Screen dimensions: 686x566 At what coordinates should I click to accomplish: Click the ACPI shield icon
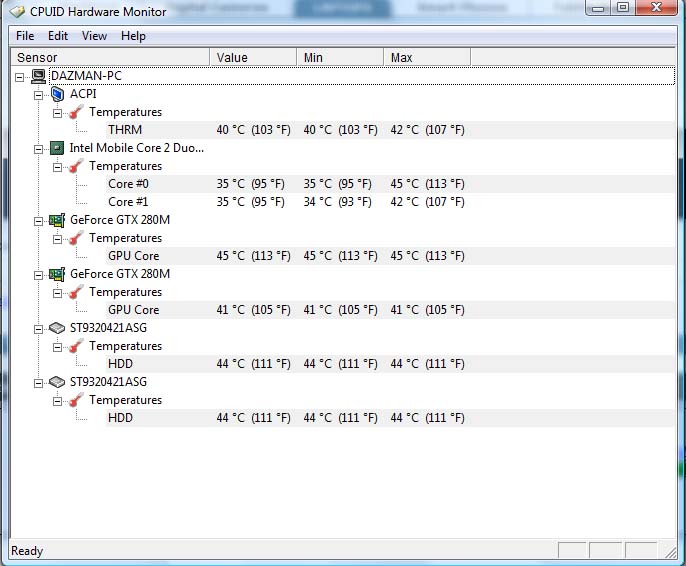[57, 94]
